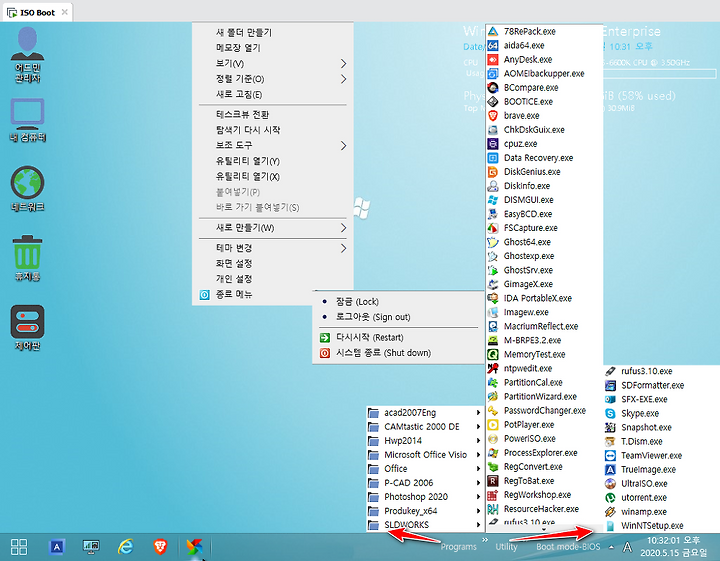Click the pinwheel icon on taskbar
The width and height of the screenshot is (720, 561).
tap(194, 547)
